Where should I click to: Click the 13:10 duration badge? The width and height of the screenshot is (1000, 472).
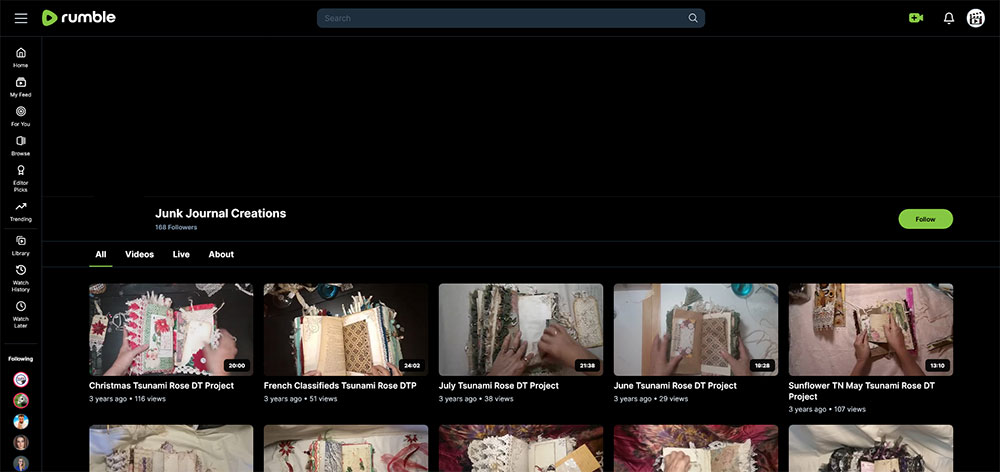936,366
